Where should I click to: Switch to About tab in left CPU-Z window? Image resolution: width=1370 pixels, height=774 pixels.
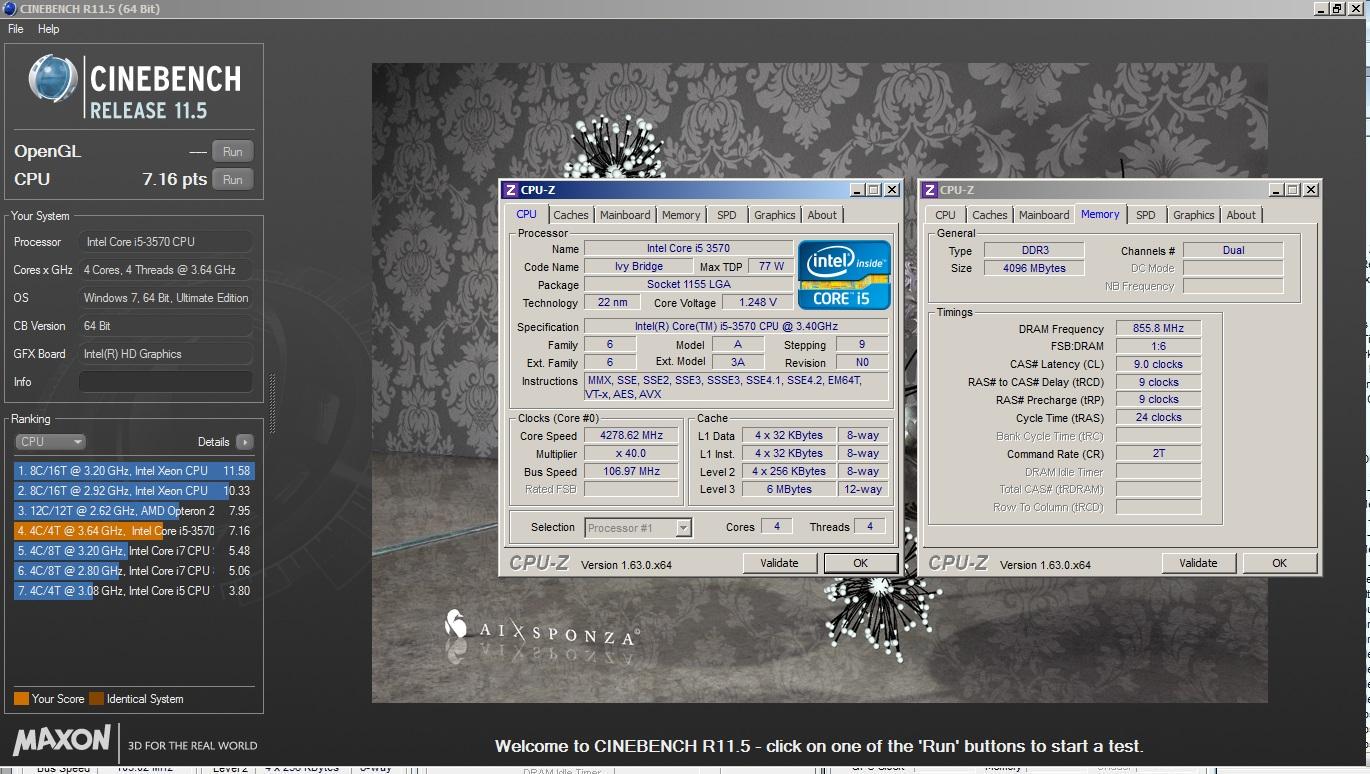coord(822,215)
